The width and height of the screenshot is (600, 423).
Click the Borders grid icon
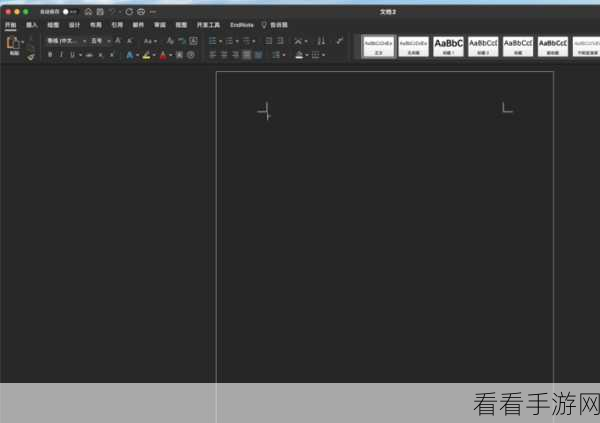pyautogui.click(x=315, y=55)
